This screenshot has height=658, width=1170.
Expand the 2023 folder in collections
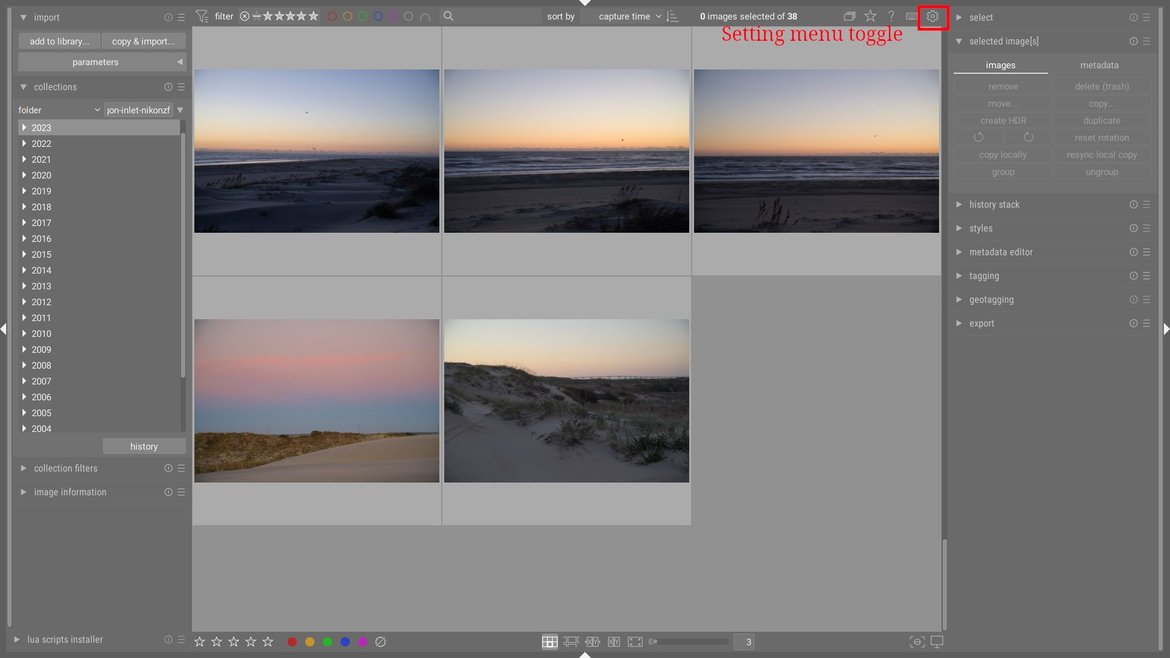point(24,127)
